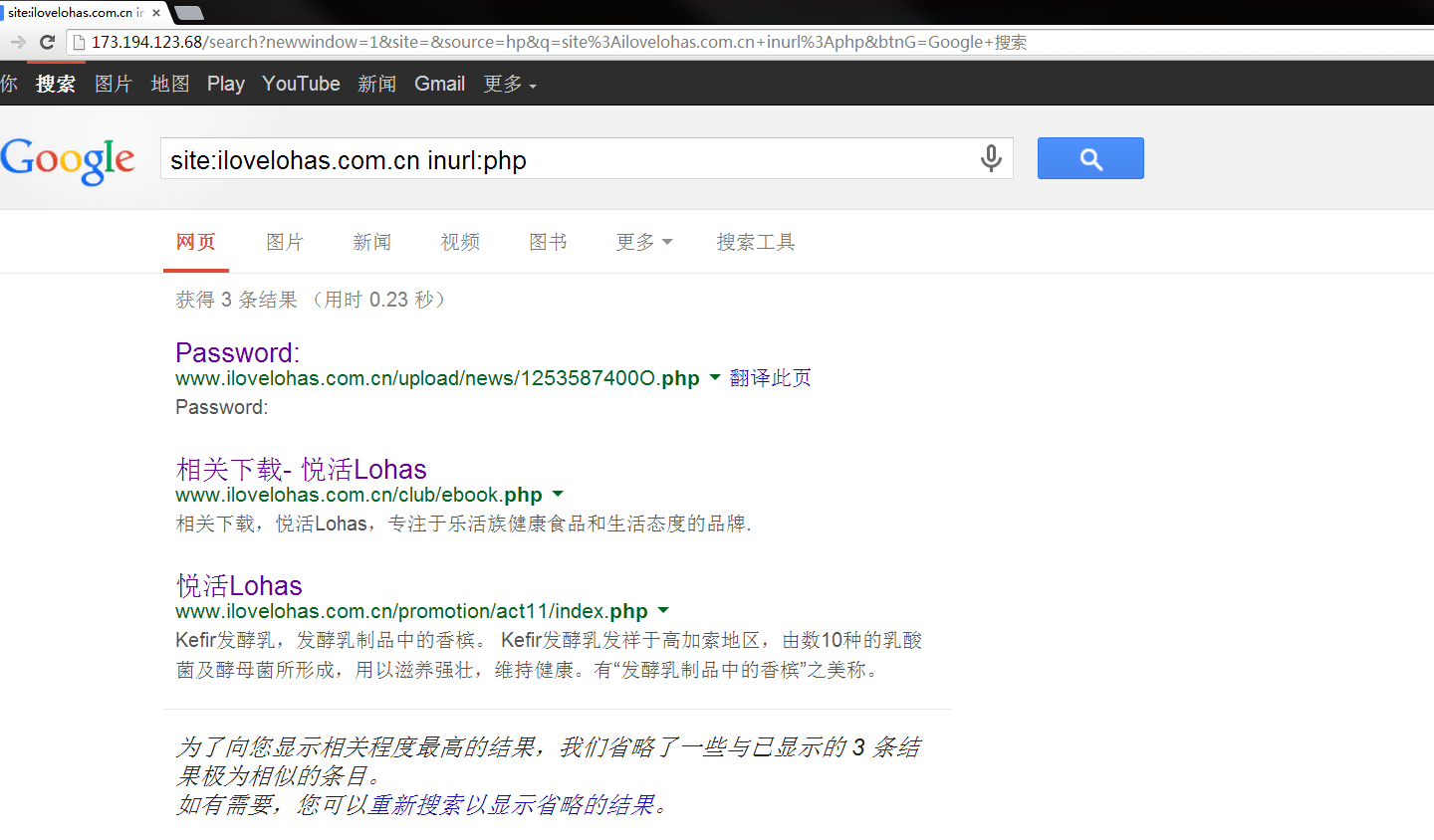
Task: Click the blue magnifier search button
Action: tap(1090, 158)
